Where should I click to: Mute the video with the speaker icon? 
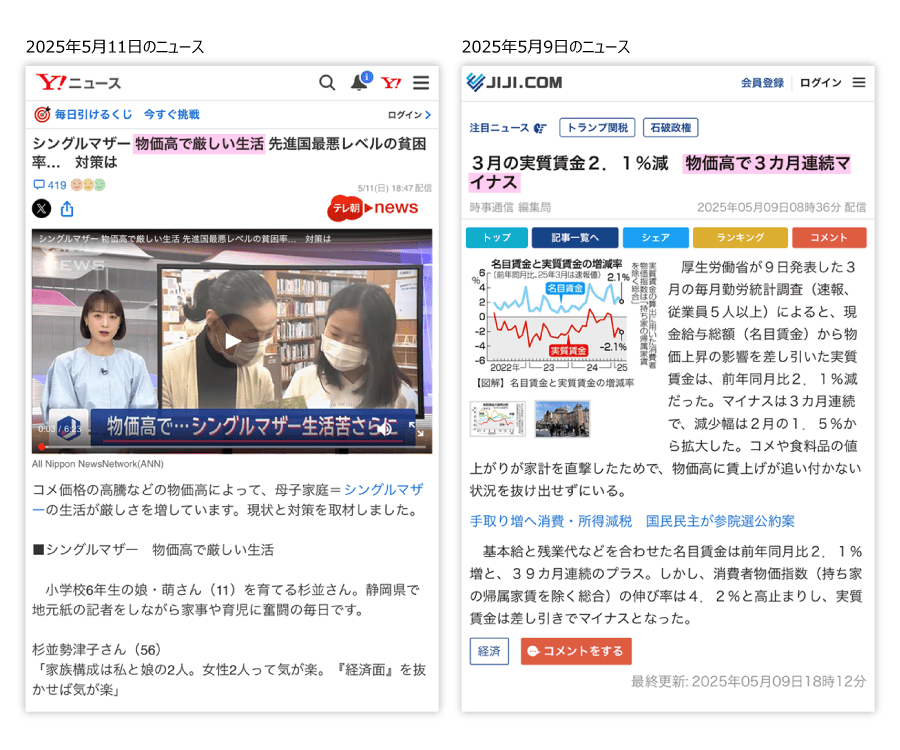point(385,428)
